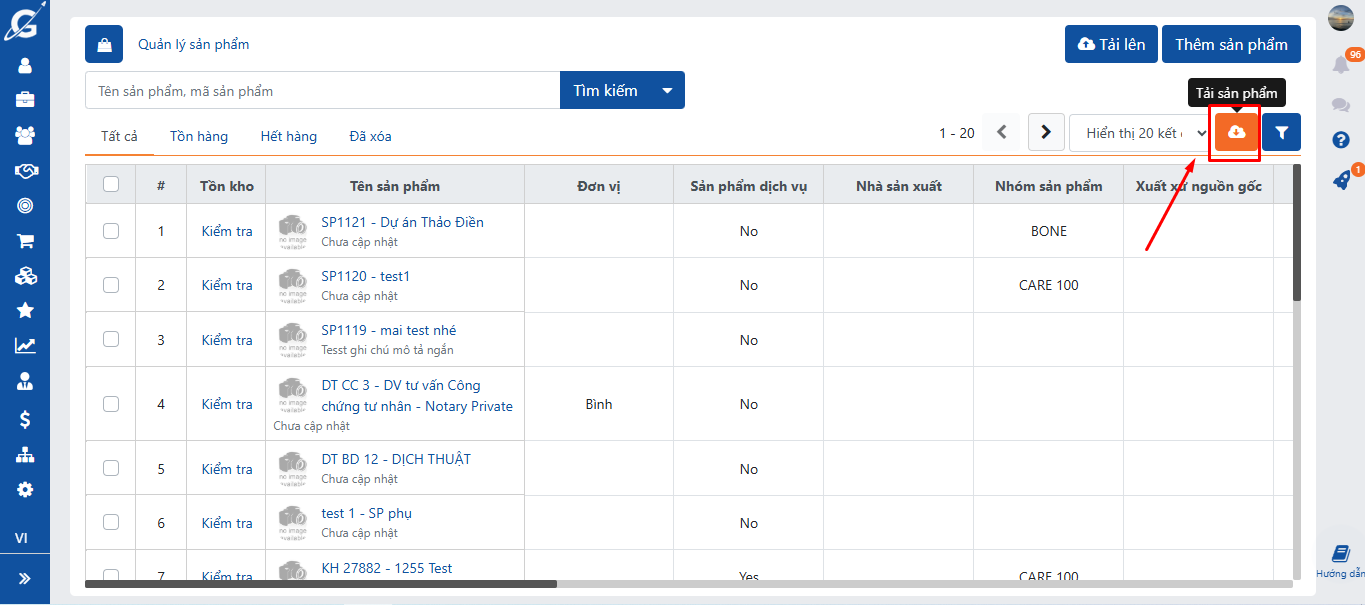1365x605 pixels.
Task: Click the orange download products icon
Action: [1236, 132]
